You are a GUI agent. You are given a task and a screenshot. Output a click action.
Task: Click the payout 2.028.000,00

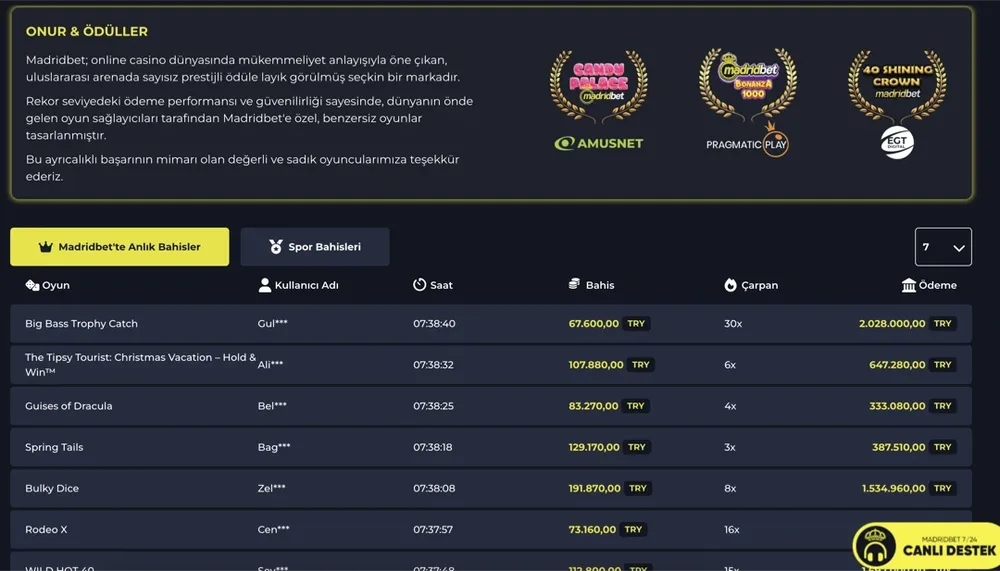click(x=892, y=323)
